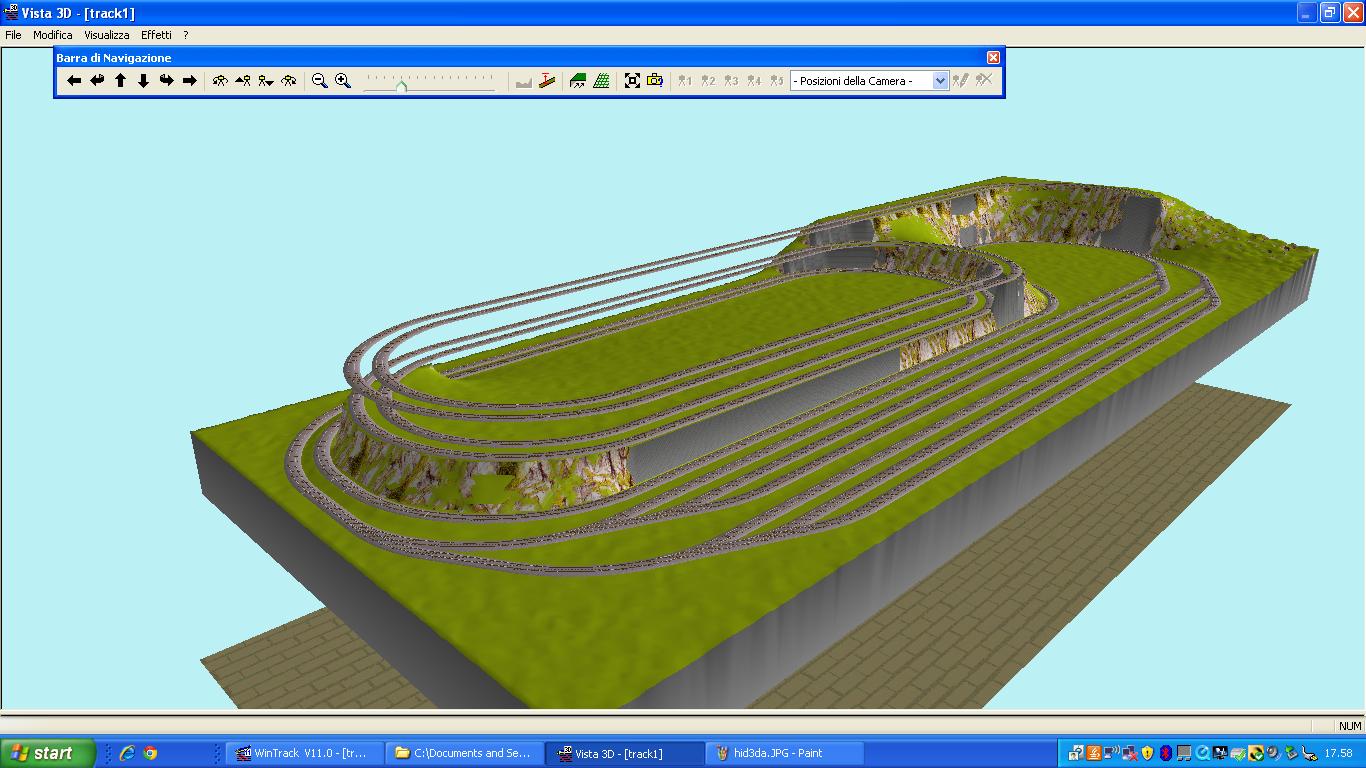Open the ? help menu
This screenshot has width=1366, height=768.
pyautogui.click(x=186, y=35)
